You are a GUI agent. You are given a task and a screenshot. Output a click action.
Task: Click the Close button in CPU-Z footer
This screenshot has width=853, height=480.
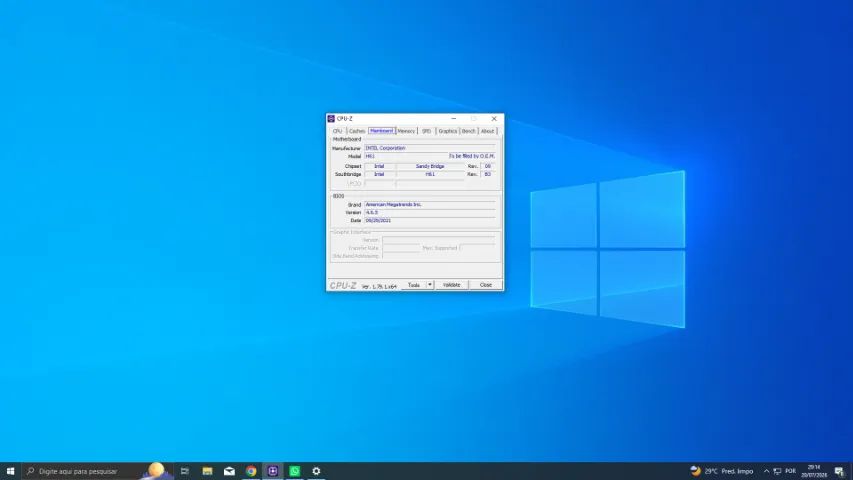coord(486,285)
